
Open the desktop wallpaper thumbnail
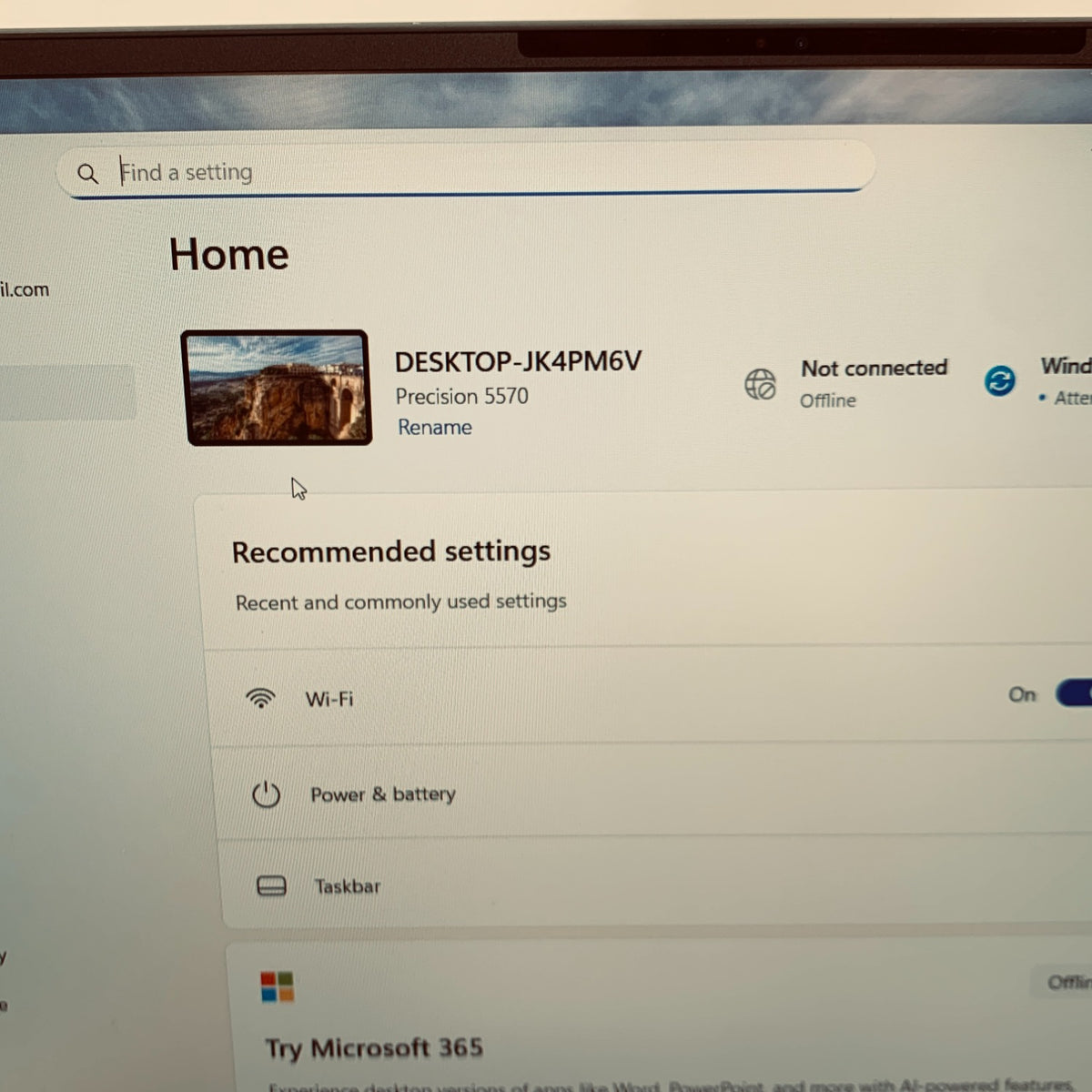coord(277,388)
